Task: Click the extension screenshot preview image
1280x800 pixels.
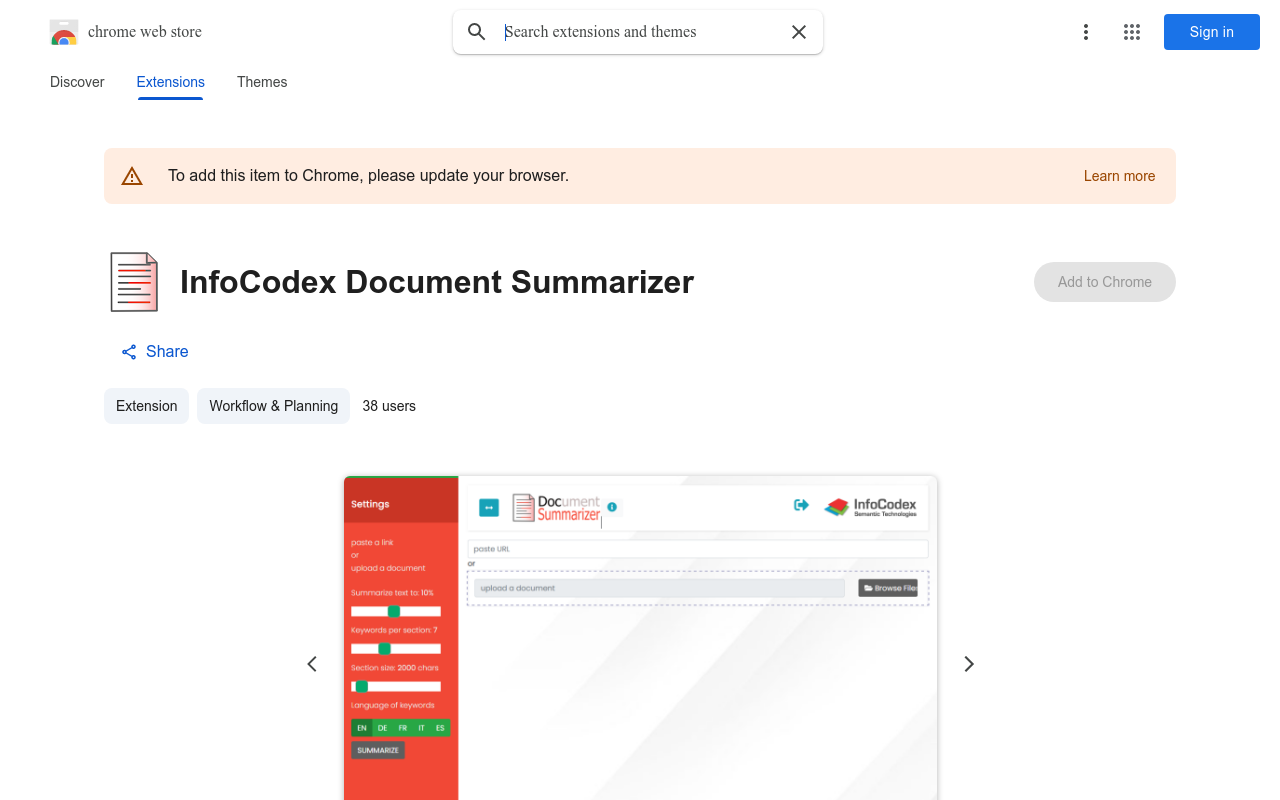Action: (x=640, y=638)
